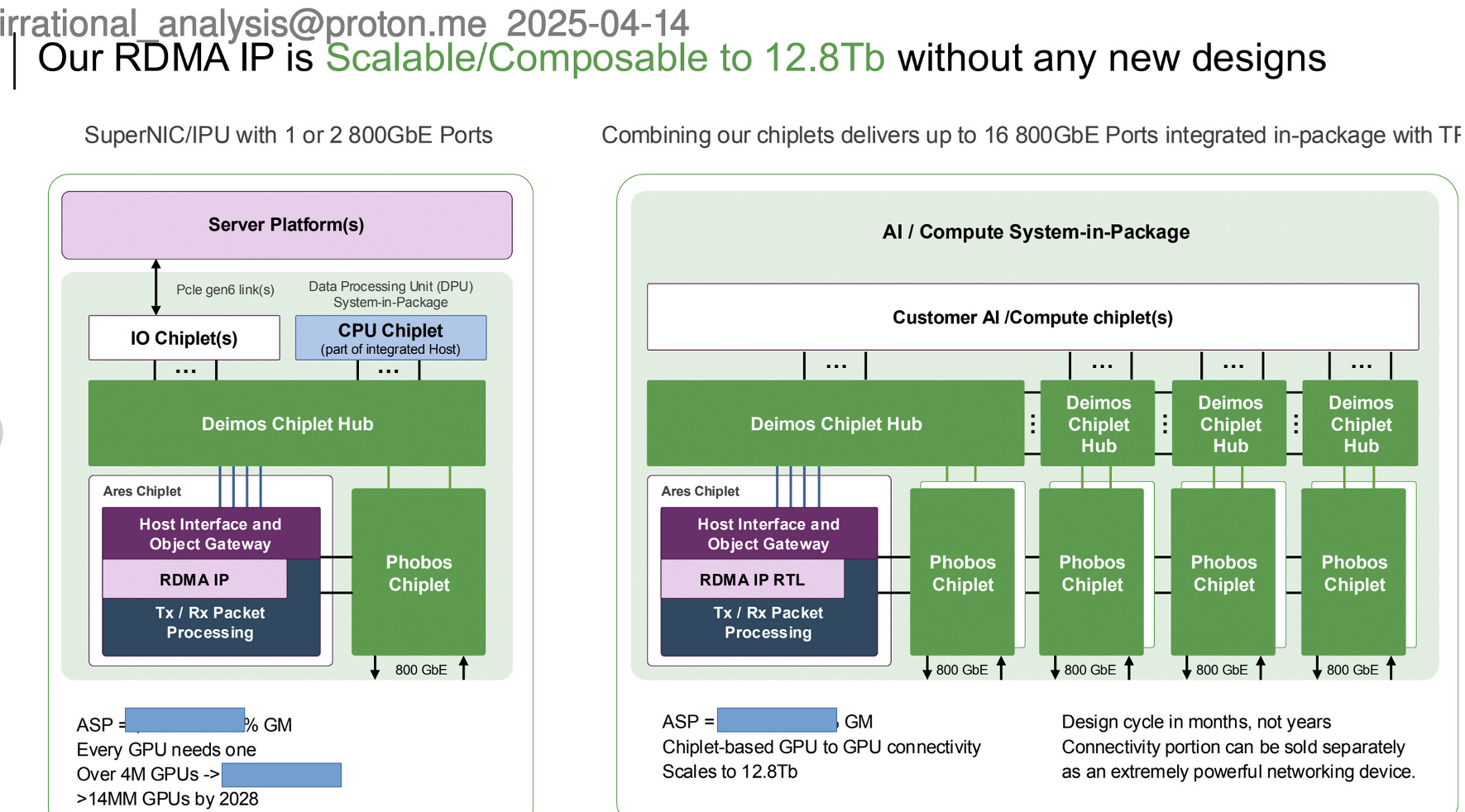This screenshot has width=1465, height=812.
Task: Click the AI / Compute System-in-Package heading
Action: tap(1036, 232)
